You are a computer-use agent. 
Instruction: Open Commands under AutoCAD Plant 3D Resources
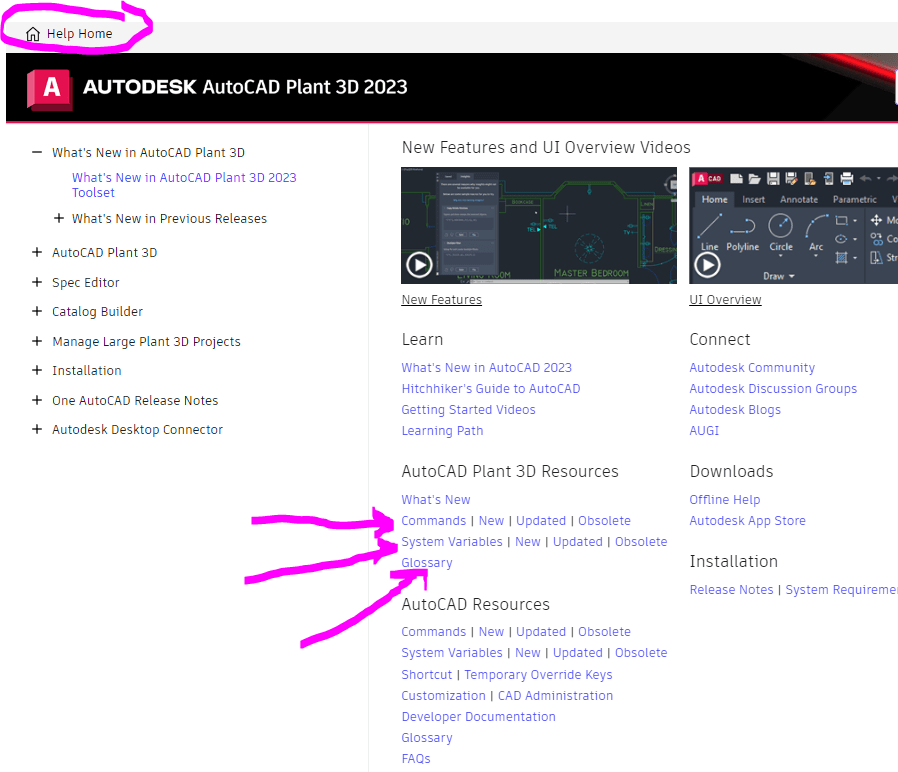tap(434, 521)
